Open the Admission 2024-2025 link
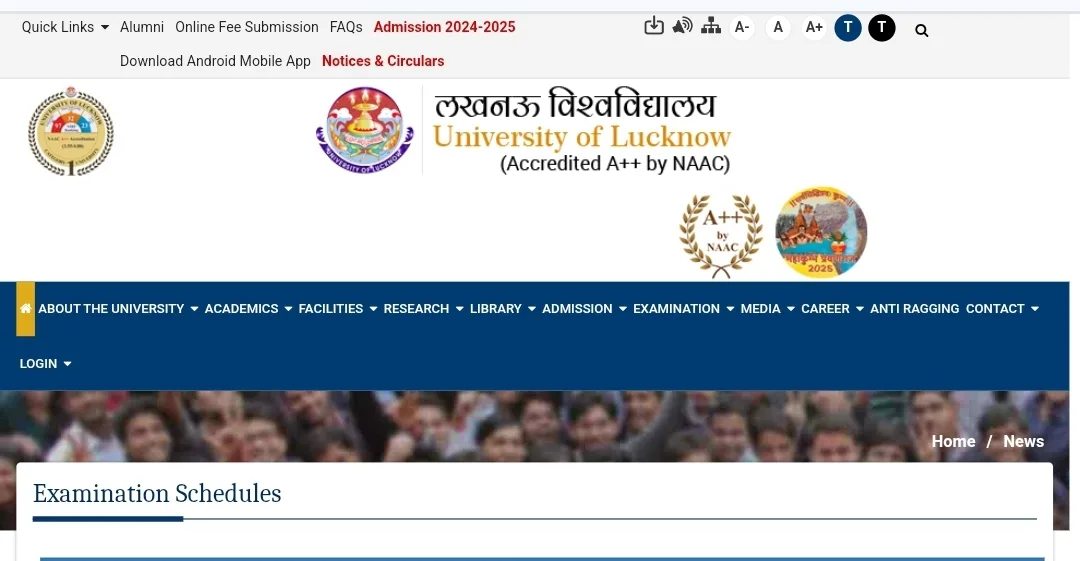The image size is (1080, 561). pos(444,27)
